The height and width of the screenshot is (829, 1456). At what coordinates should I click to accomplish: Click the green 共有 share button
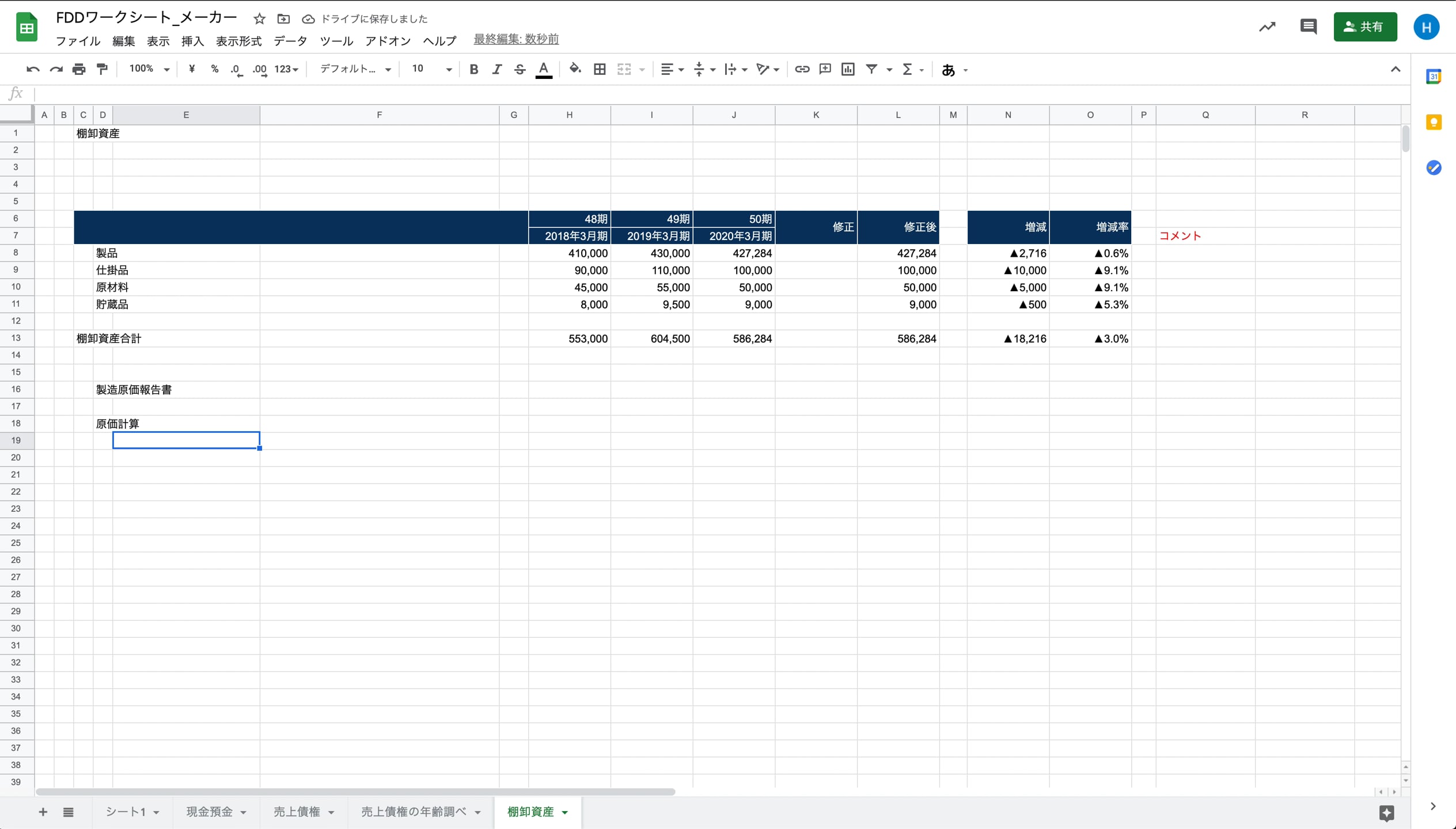pyautogui.click(x=1364, y=26)
